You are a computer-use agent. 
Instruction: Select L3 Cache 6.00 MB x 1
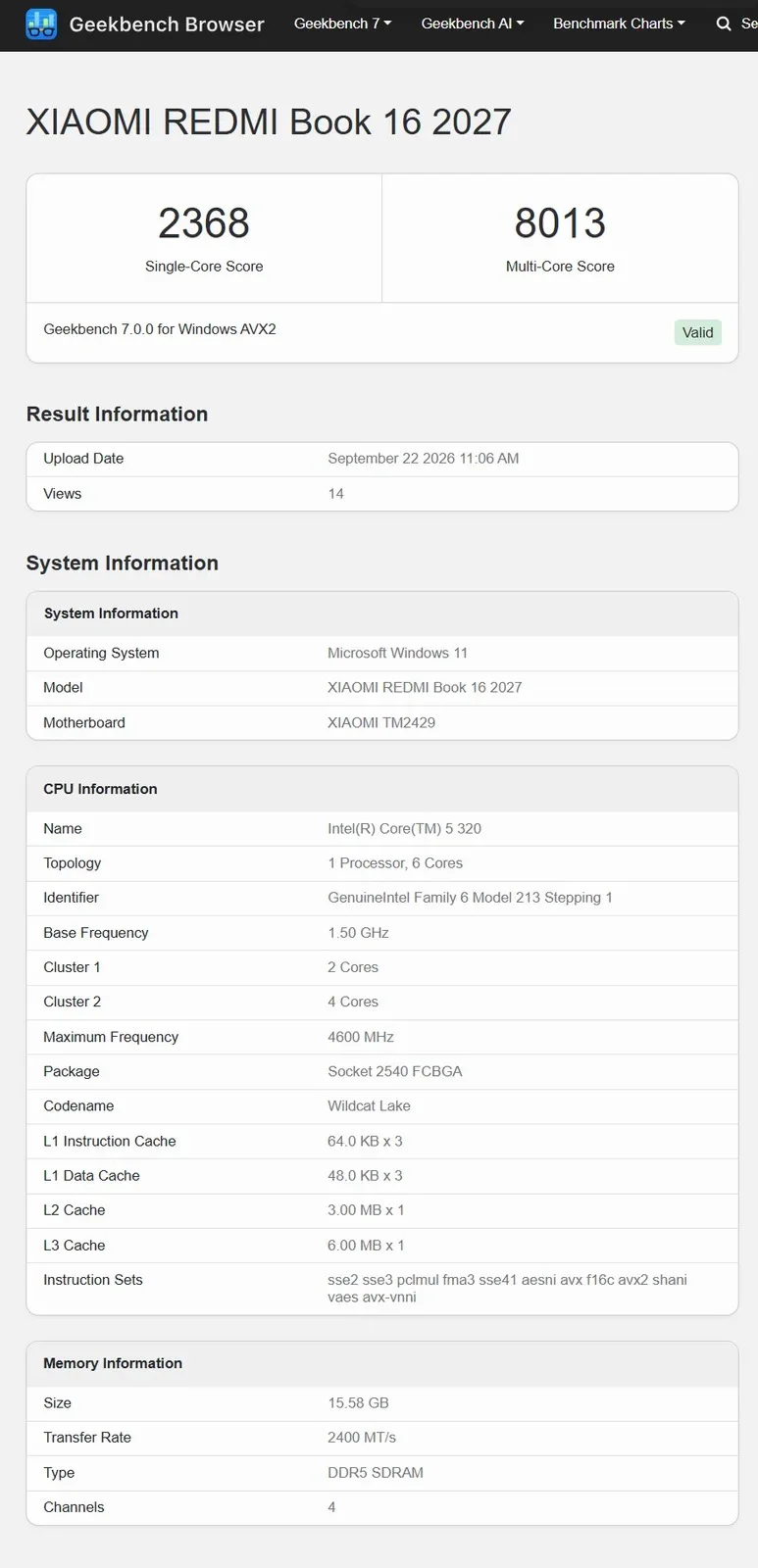click(x=367, y=1246)
